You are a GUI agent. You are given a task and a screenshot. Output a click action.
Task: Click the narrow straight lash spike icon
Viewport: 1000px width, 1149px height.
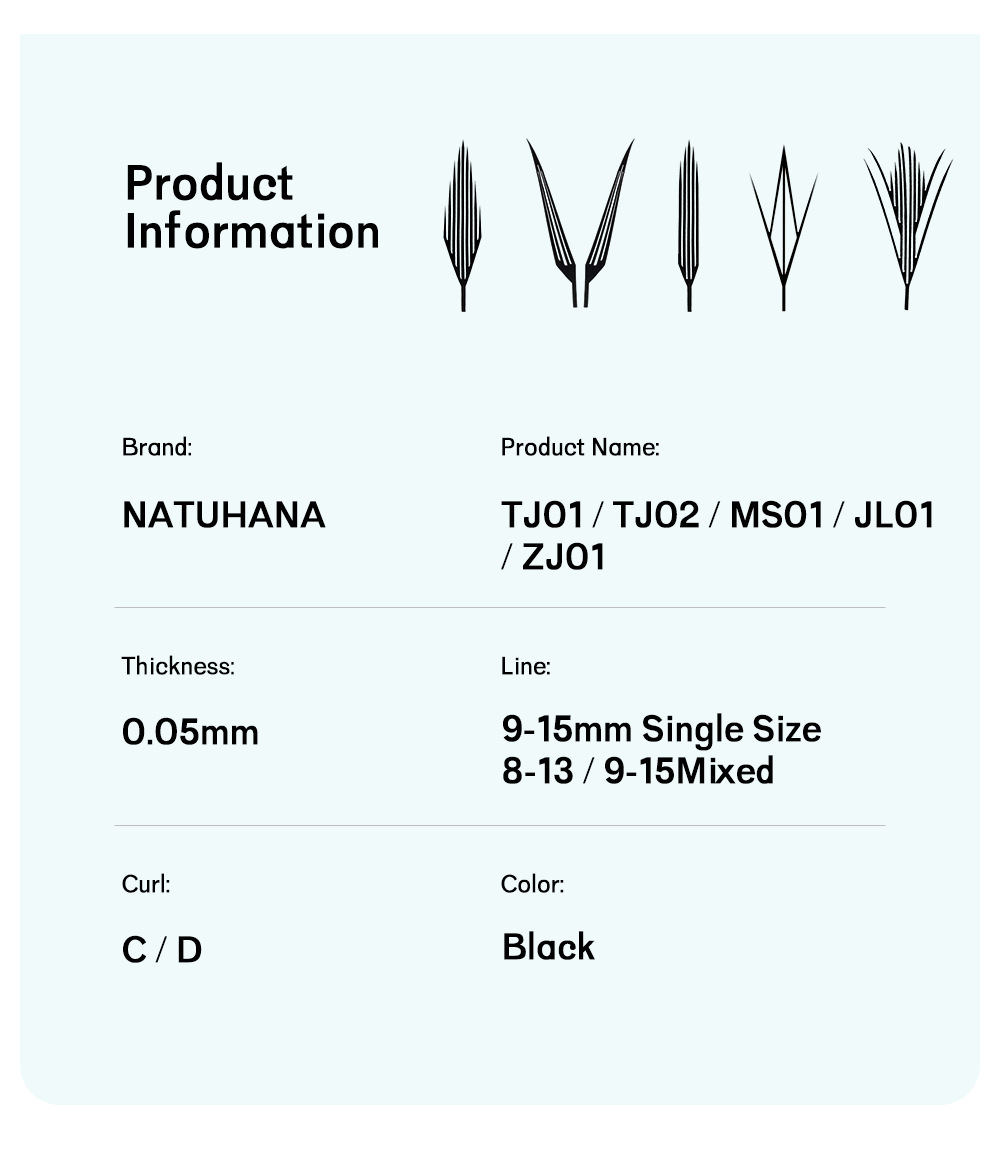tap(688, 225)
